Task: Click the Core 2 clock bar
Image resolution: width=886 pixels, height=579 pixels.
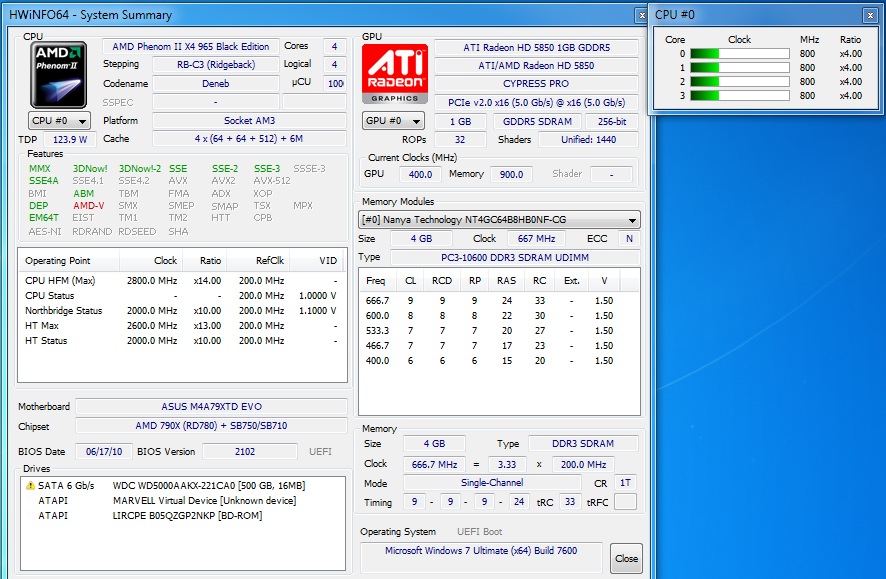Action: click(x=740, y=81)
